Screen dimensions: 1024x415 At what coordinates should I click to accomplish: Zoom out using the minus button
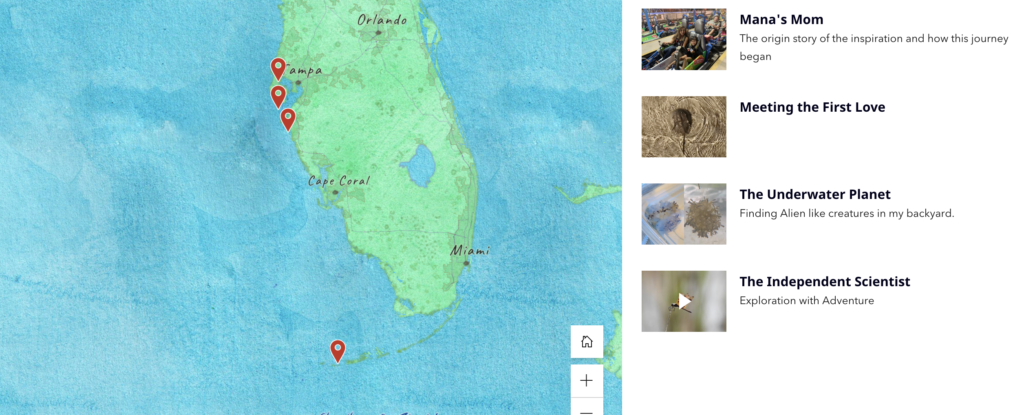pos(586,410)
